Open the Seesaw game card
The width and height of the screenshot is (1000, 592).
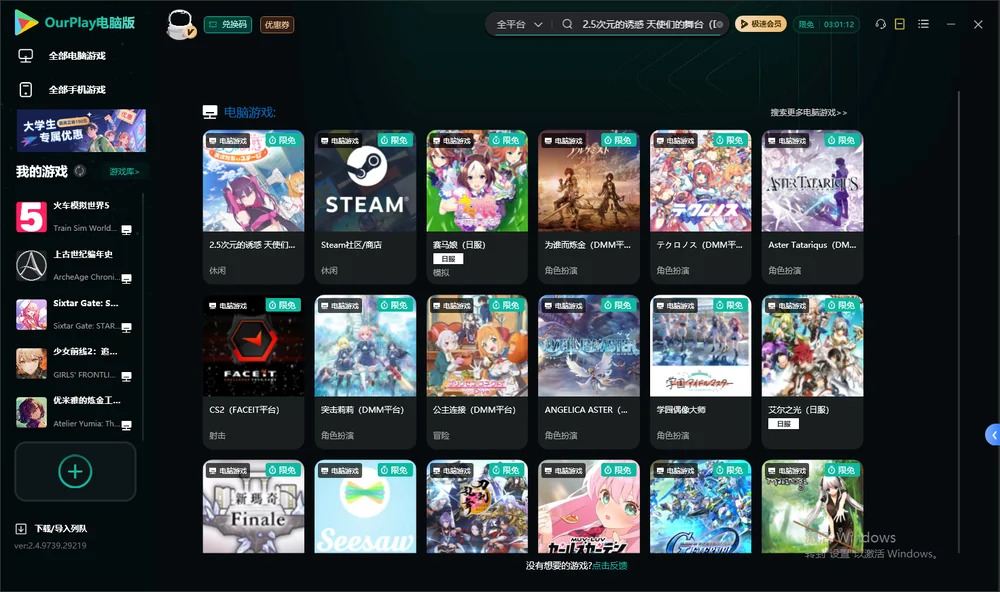(365, 507)
